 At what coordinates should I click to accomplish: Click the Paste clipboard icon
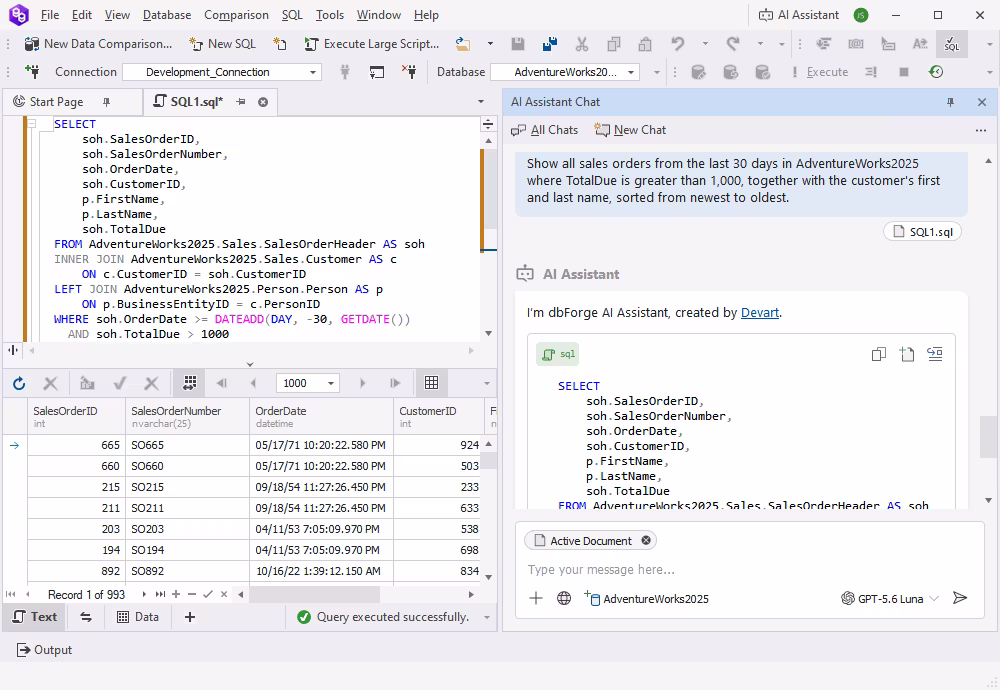point(645,44)
